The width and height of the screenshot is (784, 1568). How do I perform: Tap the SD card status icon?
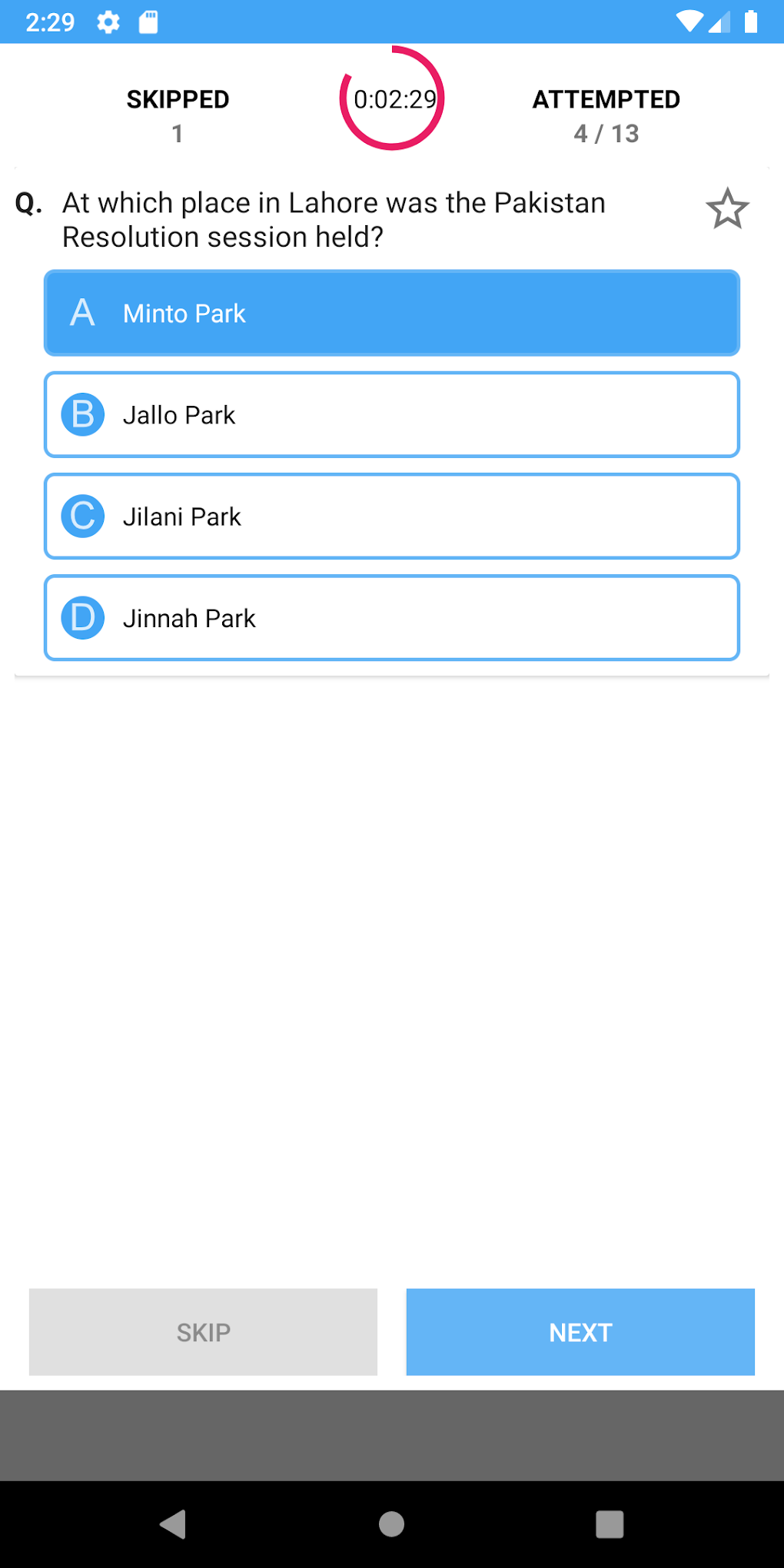point(148,22)
